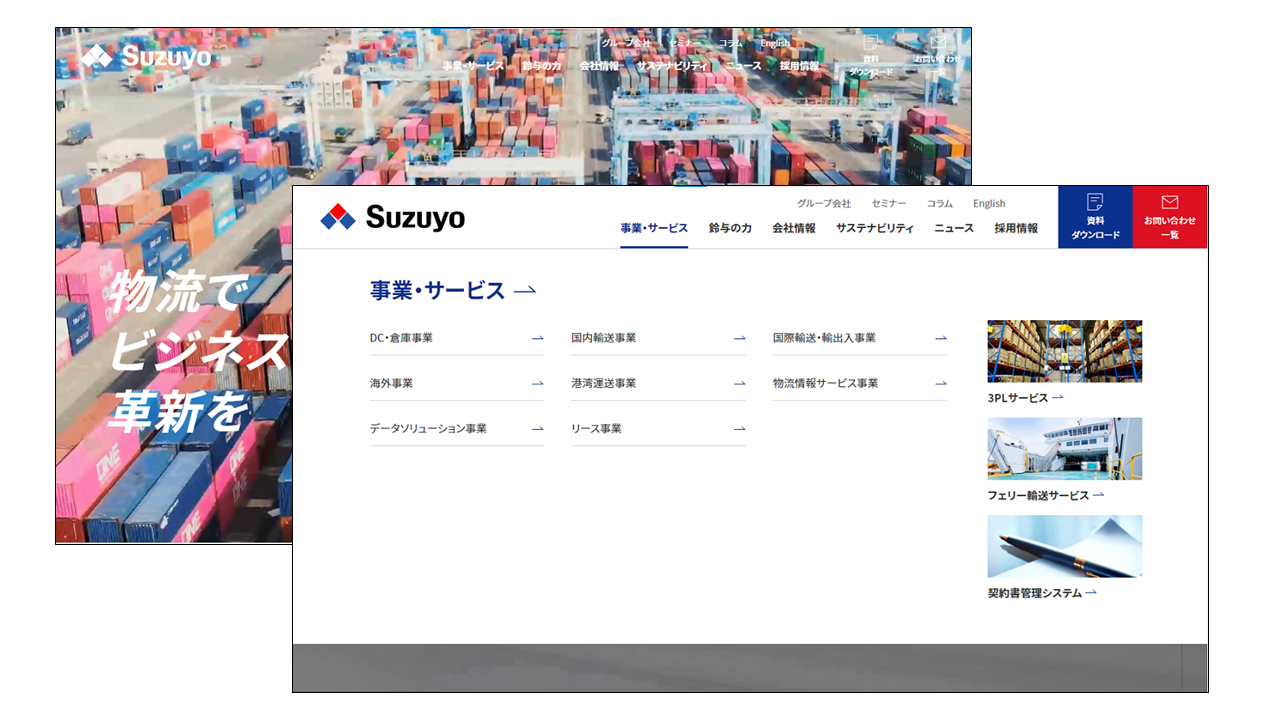Open the 採用情報 navigation item

(1016, 228)
